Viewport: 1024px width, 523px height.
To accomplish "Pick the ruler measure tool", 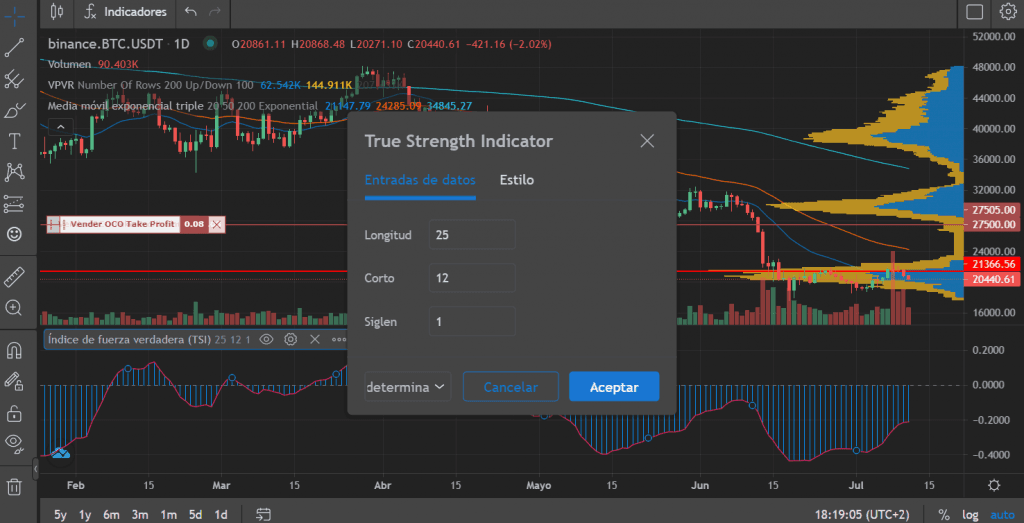I will (x=14, y=275).
